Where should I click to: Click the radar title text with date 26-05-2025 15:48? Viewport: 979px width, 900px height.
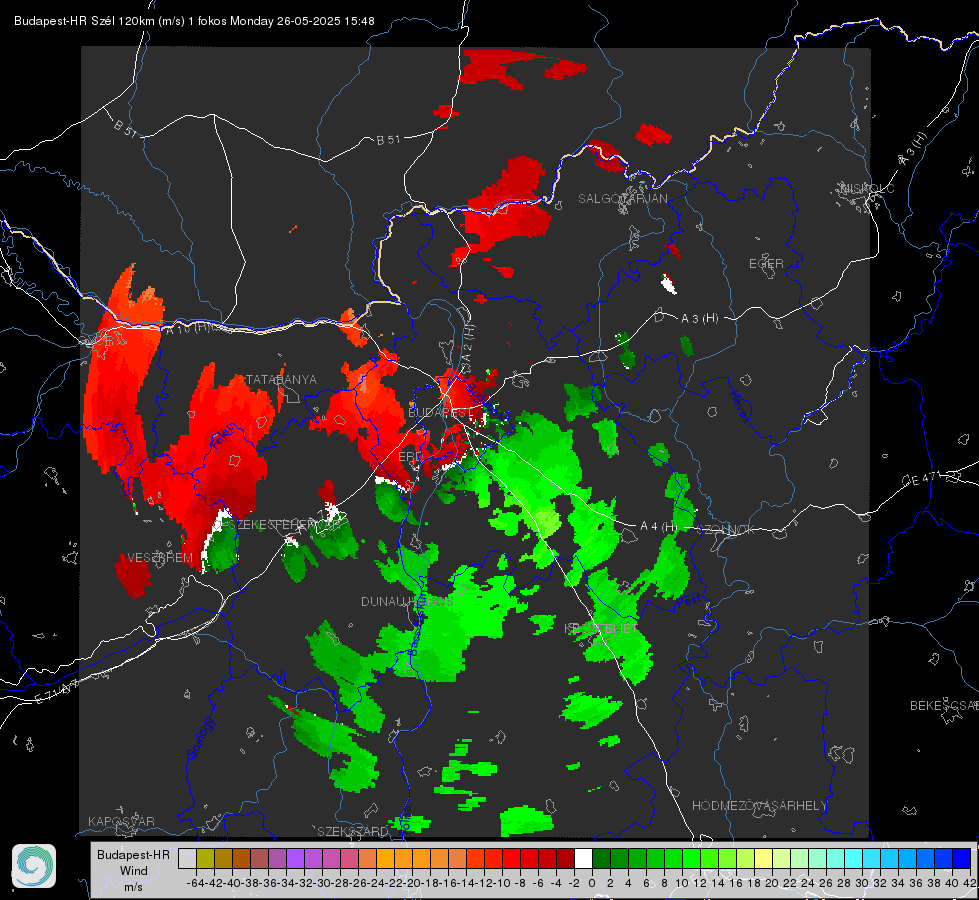(194, 21)
